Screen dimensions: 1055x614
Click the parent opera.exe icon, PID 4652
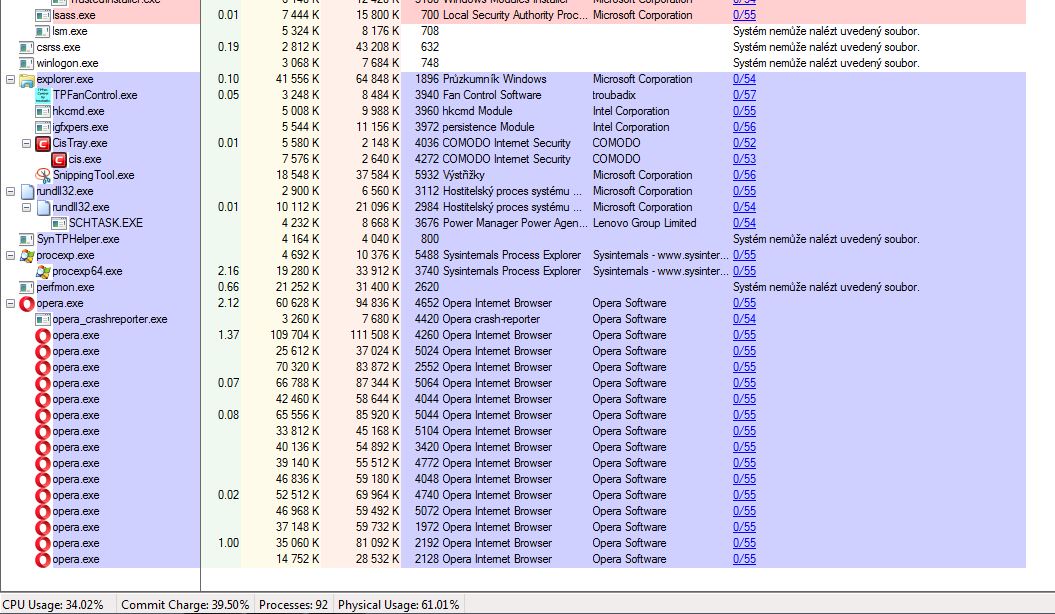click(26, 303)
